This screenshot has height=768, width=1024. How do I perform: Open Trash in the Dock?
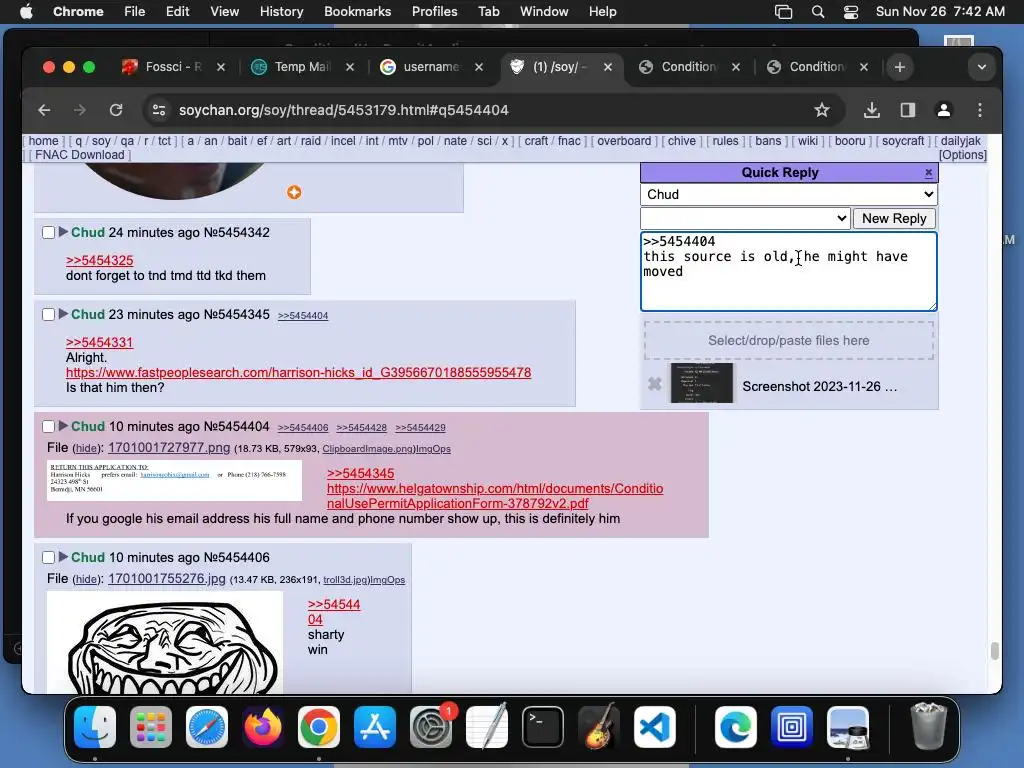pos(928,726)
